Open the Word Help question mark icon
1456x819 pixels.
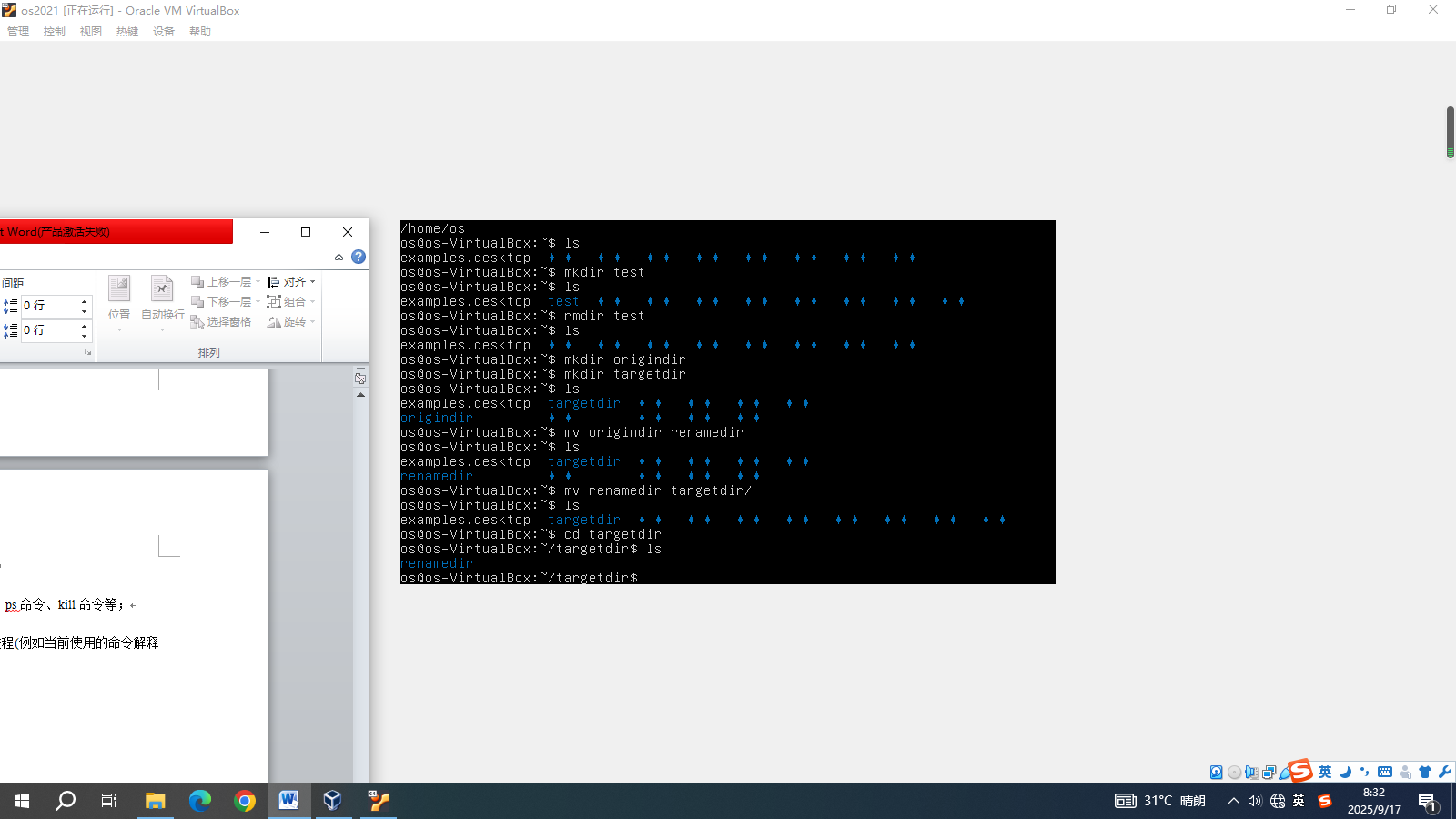(x=359, y=257)
